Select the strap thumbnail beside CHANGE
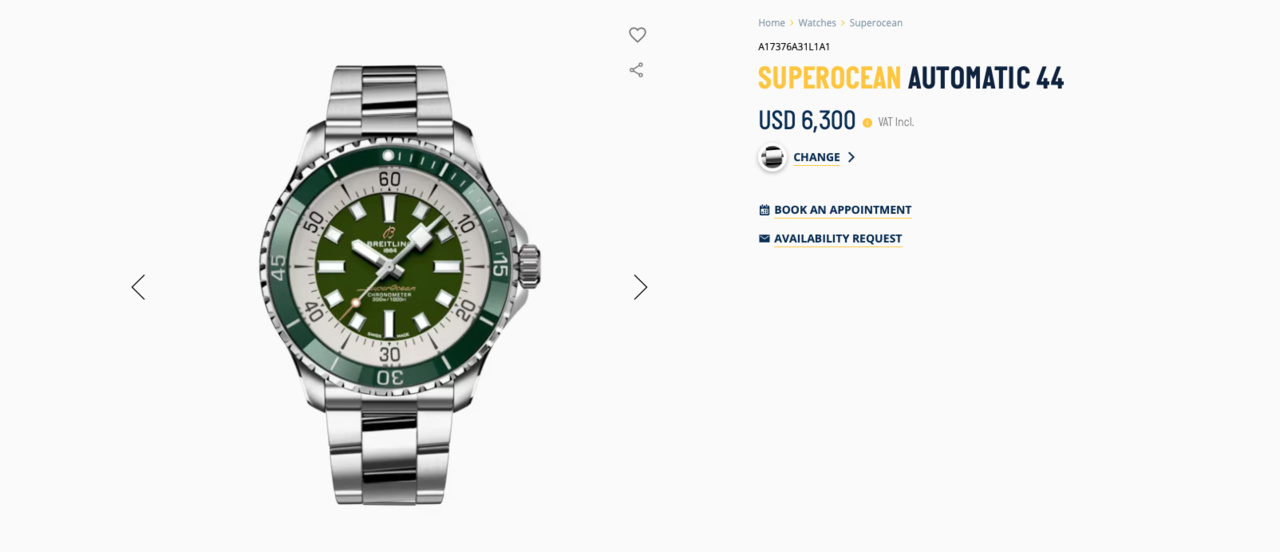This screenshot has width=1280, height=552. coord(772,157)
